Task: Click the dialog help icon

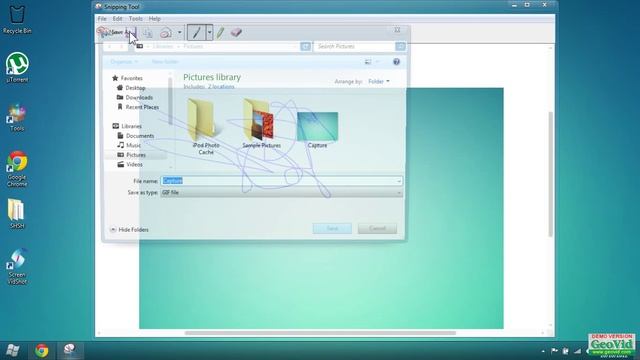Action: coord(396,62)
